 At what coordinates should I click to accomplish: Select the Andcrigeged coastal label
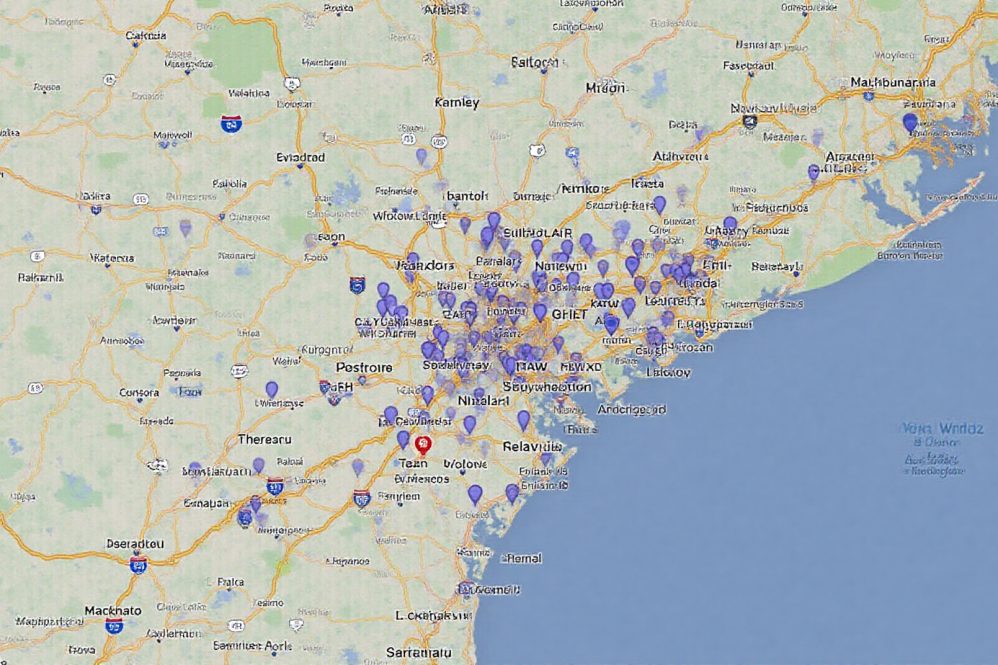click(632, 409)
